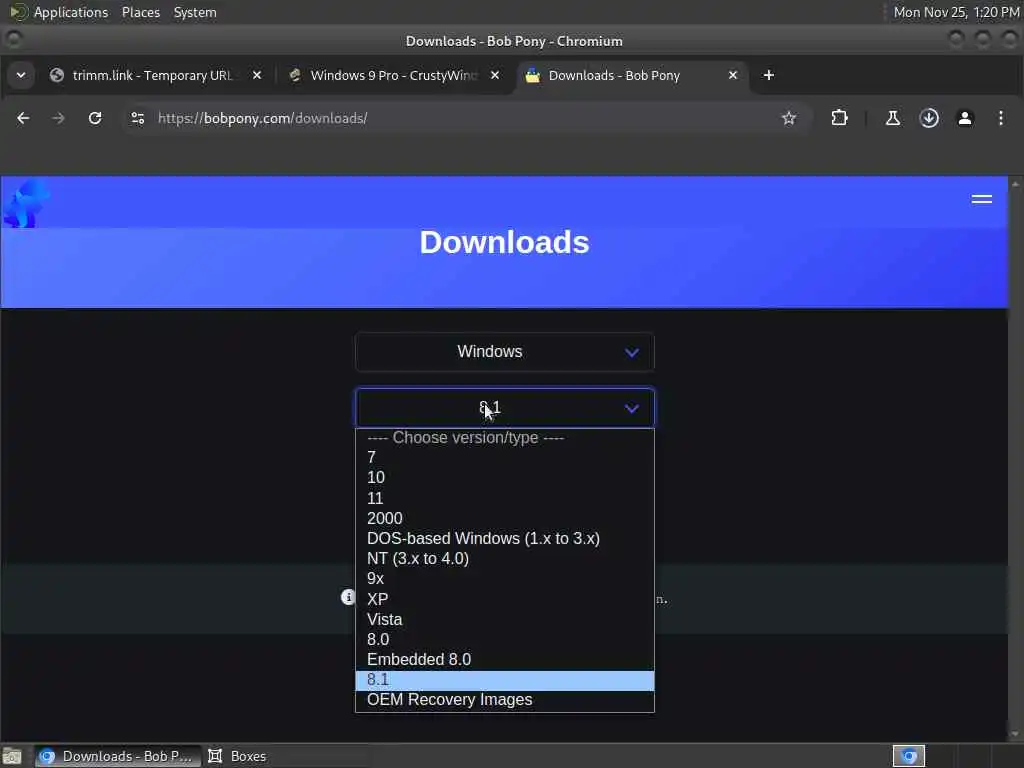The height and width of the screenshot is (768, 1024).
Task: Show the downloads toolbar icon
Action: coord(929,118)
